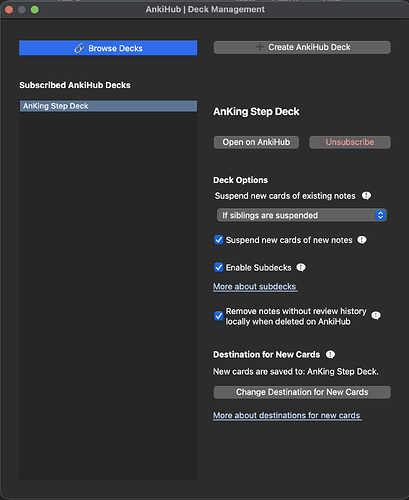Open More about subdecks link
The width and height of the screenshot is (409, 500).
tap(255, 287)
